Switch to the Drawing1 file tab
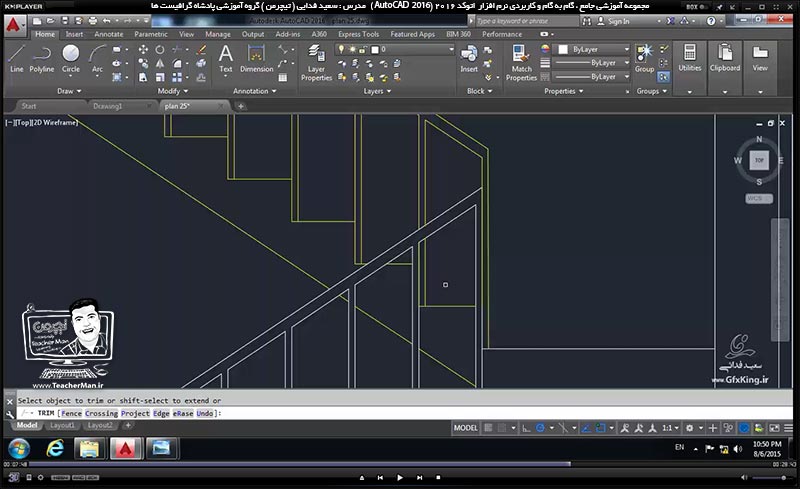800x489 pixels. pyautogui.click(x=107, y=106)
